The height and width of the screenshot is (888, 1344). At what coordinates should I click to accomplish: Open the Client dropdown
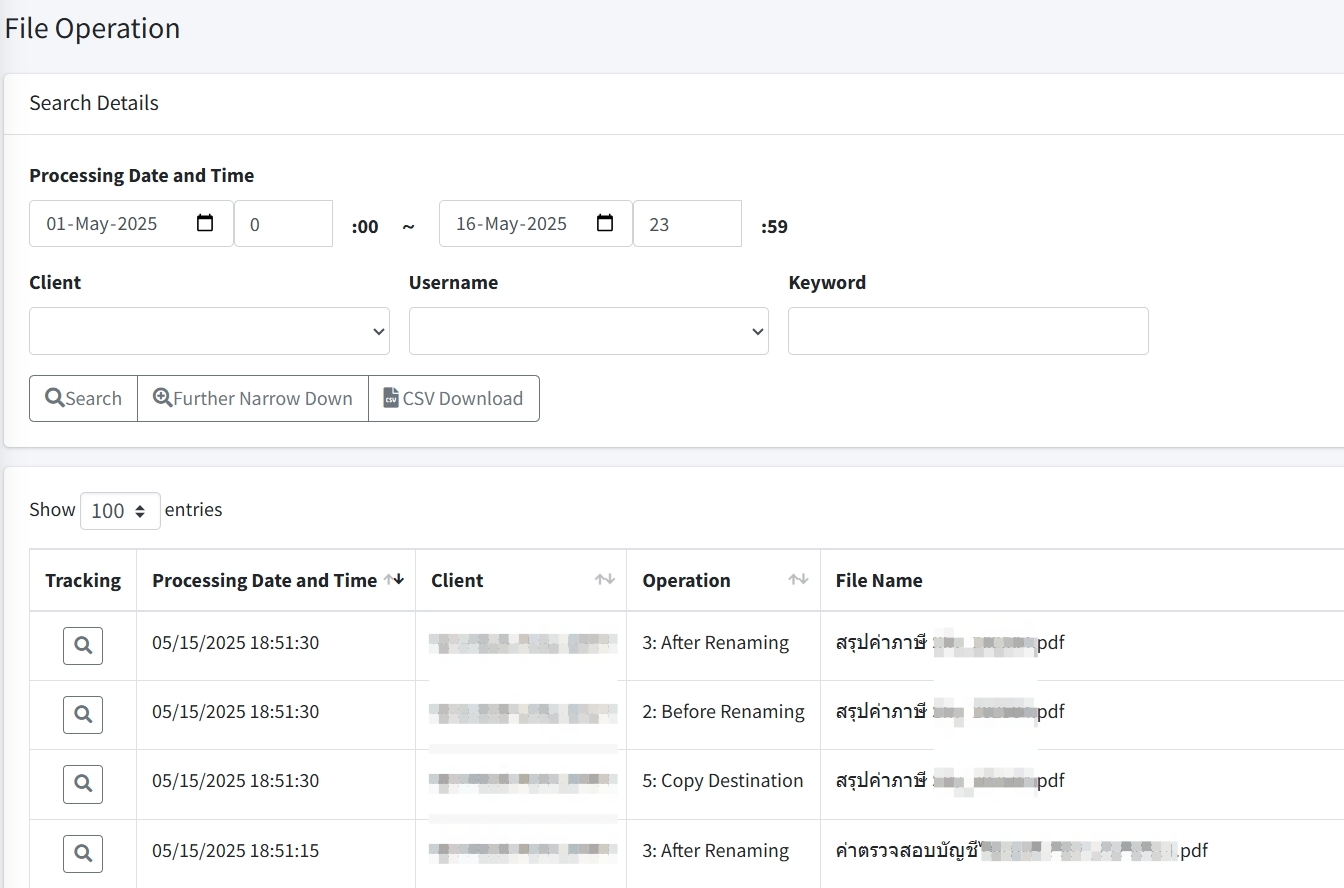click(x=208, y=331)
